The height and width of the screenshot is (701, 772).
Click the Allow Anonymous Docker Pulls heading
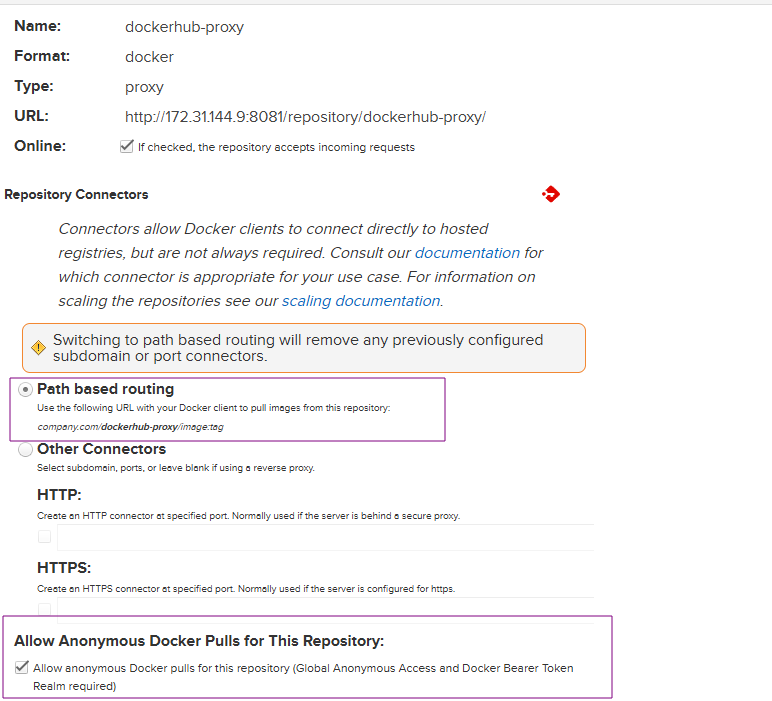point(199,641)
